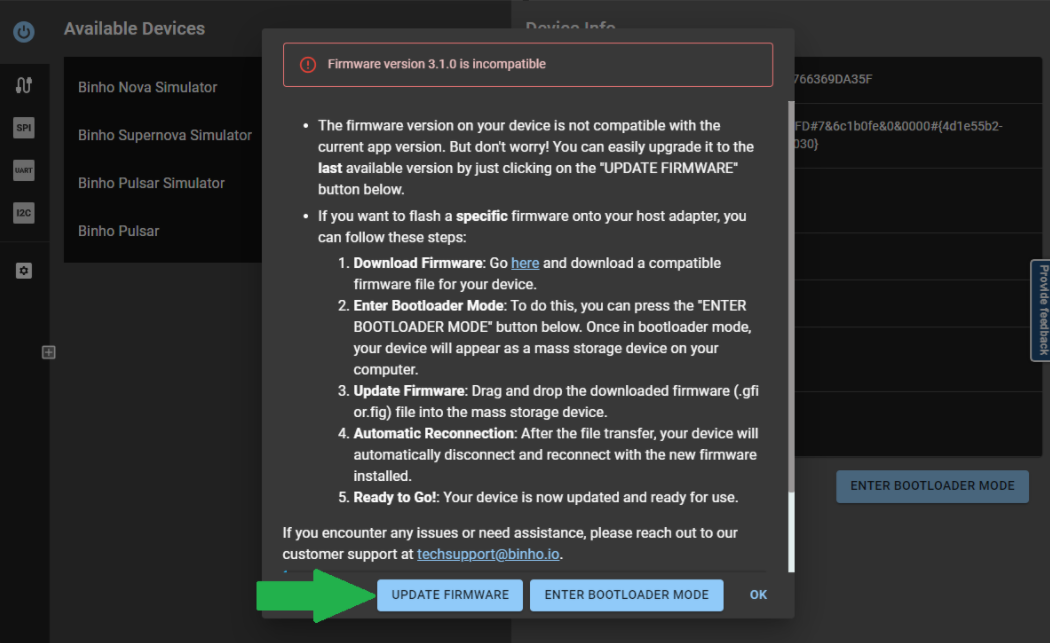
Task: Click the 'Firmware version 3.1.0 is incompatible' alert
Action: [528, 65]
